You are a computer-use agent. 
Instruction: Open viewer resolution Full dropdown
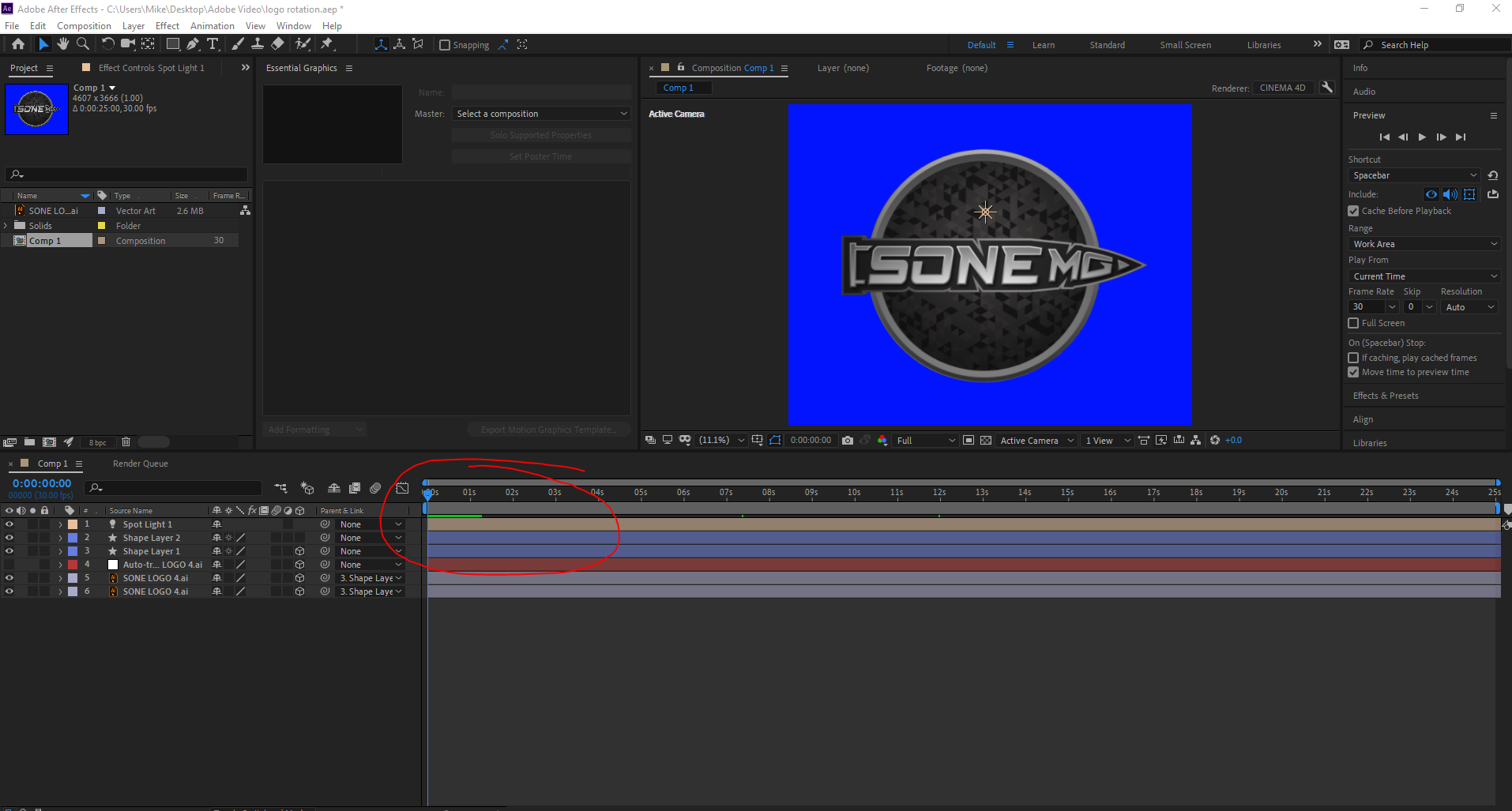[925, 441]
